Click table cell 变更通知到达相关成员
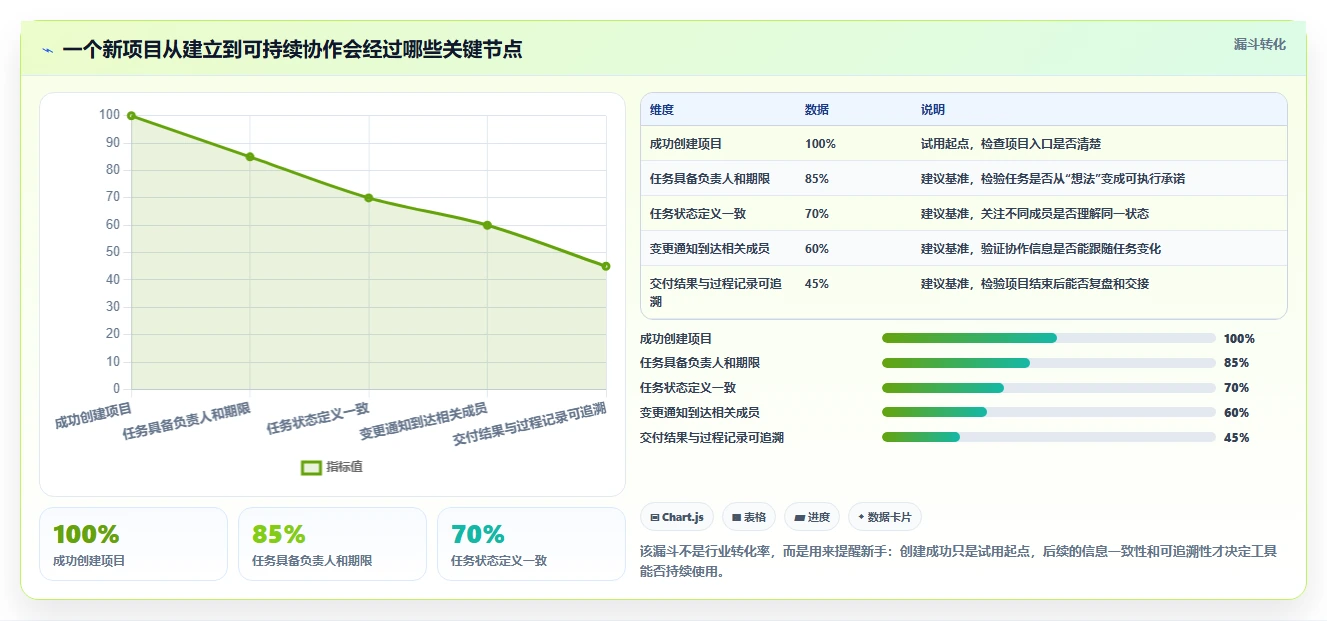Screen dimensions: 1327x621 coord(710,249)
